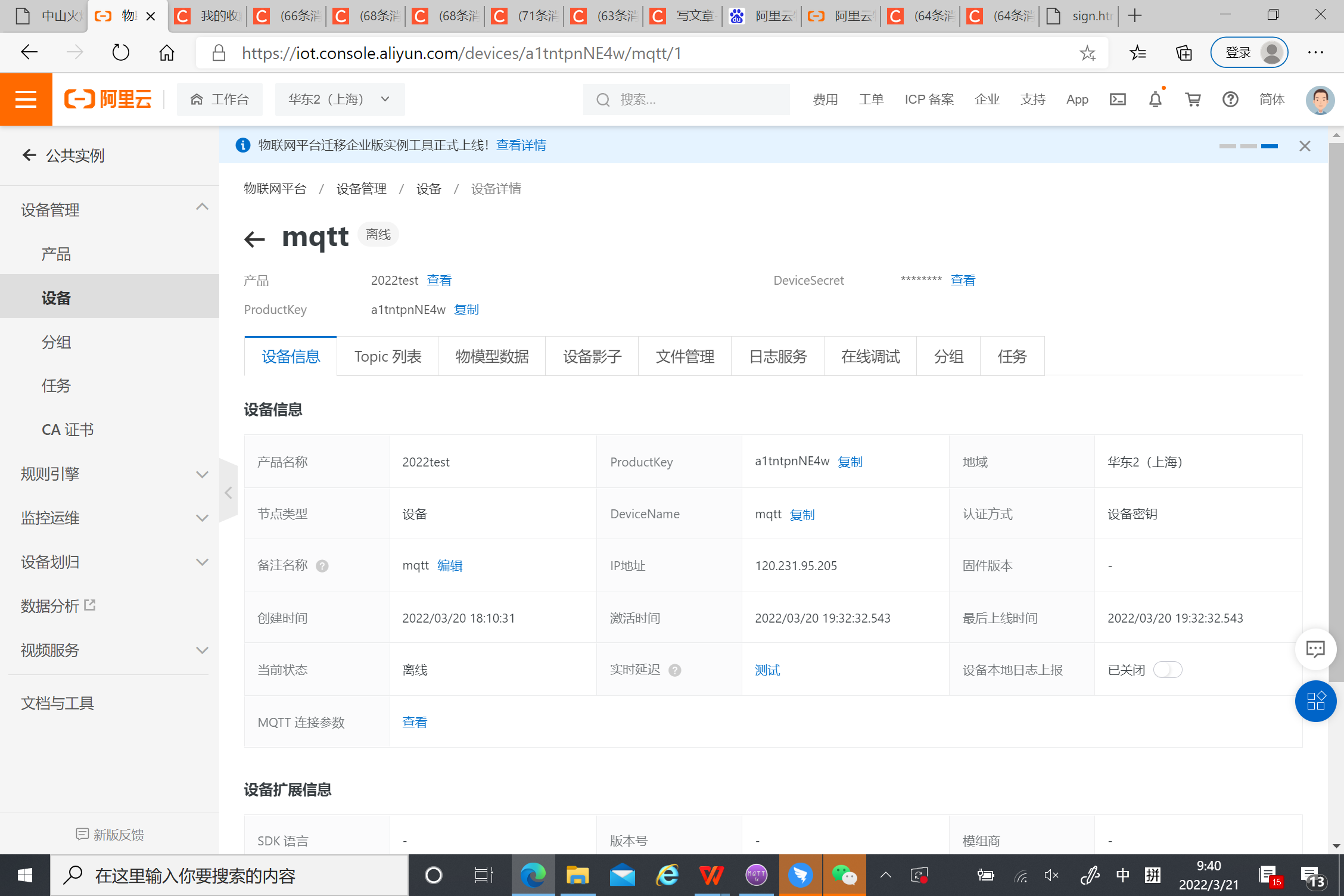The image size is (1344, 896).
Task: Copy the DeviceName mqtt via 复制
Action: [802, 515]
